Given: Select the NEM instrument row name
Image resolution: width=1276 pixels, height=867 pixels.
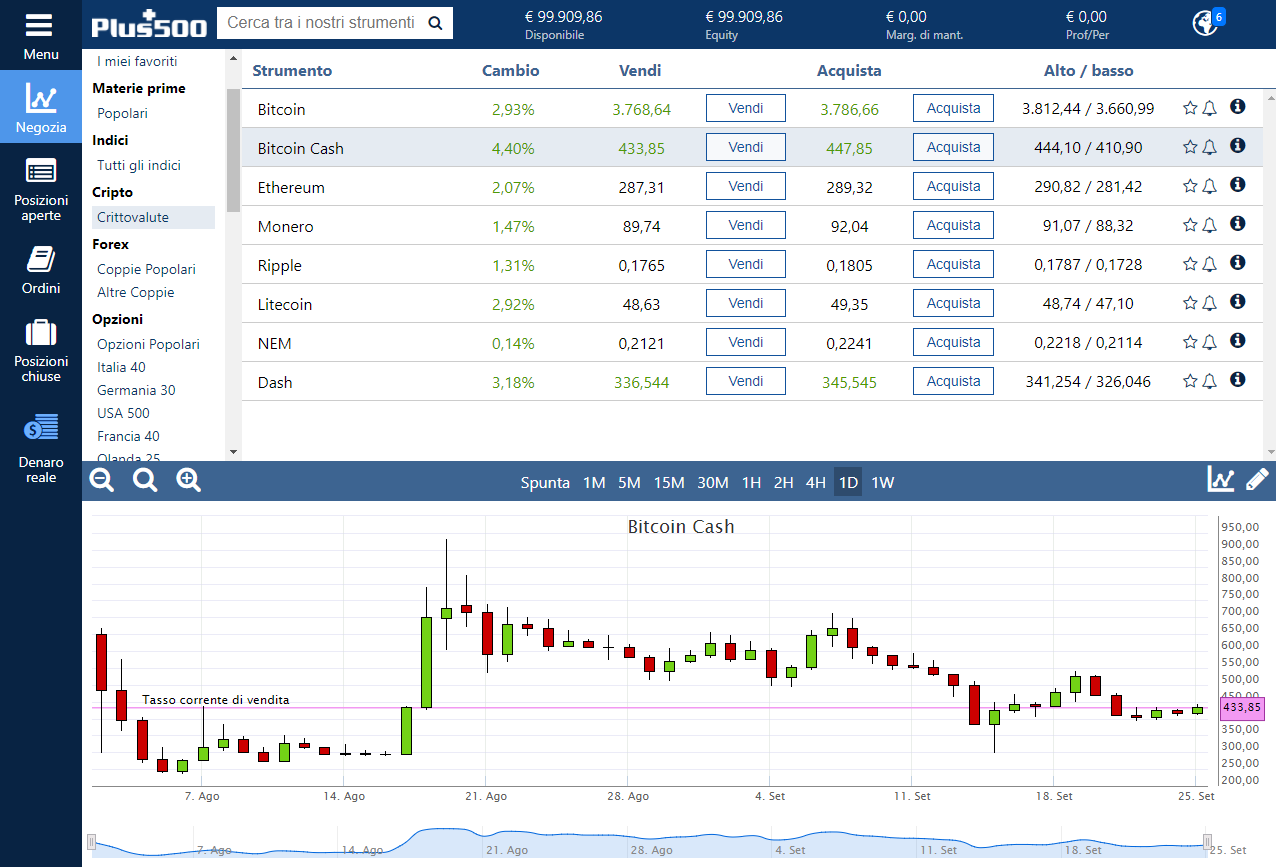Looking at the screenshot, I should (x=274, y=343).
